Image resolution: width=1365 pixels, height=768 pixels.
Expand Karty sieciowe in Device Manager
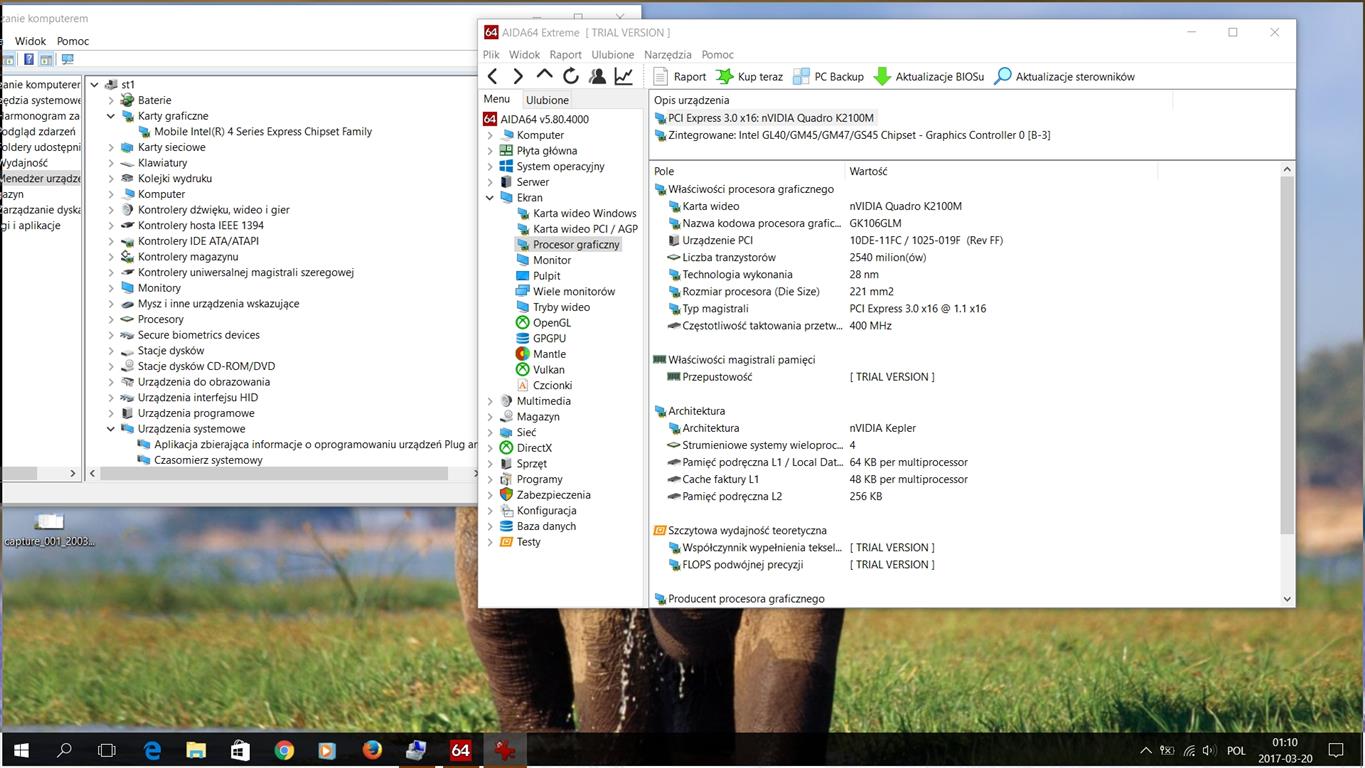click(x=111, y=147)
